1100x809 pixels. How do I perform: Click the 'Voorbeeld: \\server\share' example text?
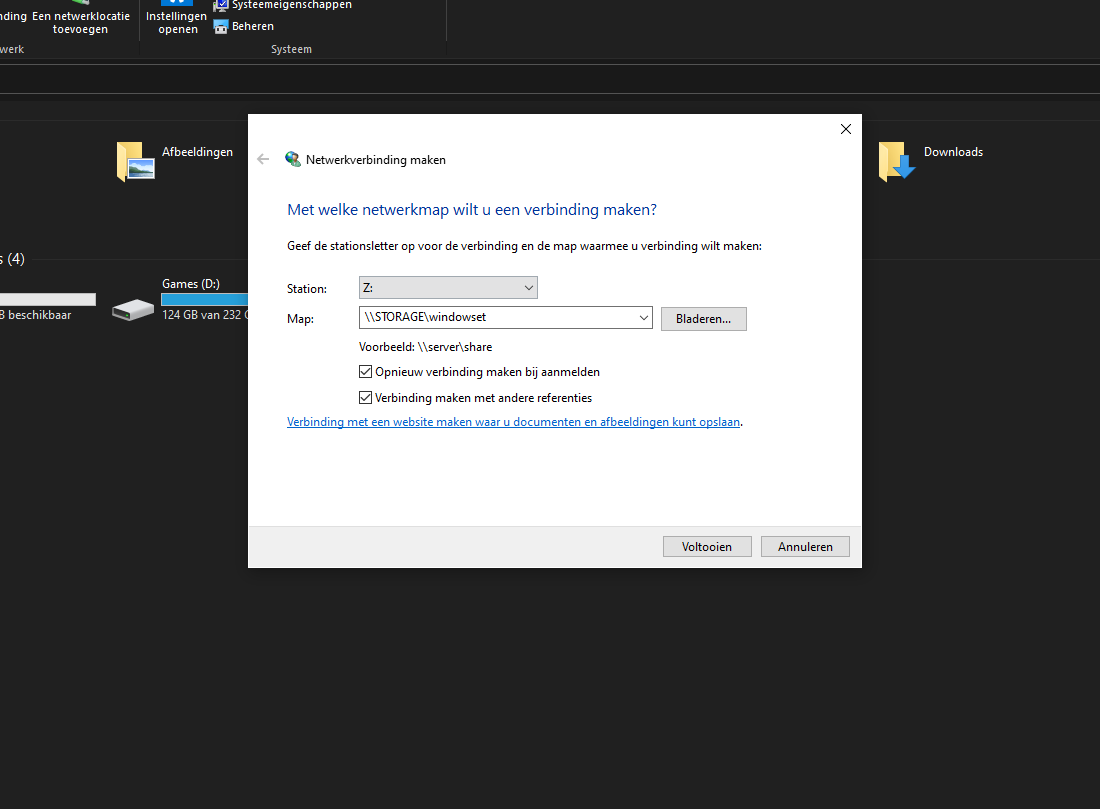pyautogui.click(x=426, y=347)
